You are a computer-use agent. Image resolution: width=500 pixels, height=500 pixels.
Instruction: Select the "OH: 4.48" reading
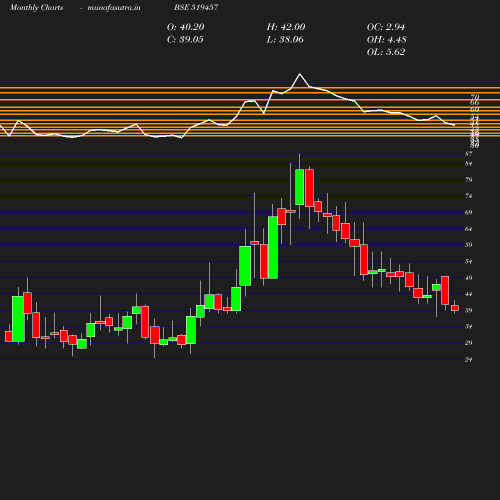[x=386, y=39]
